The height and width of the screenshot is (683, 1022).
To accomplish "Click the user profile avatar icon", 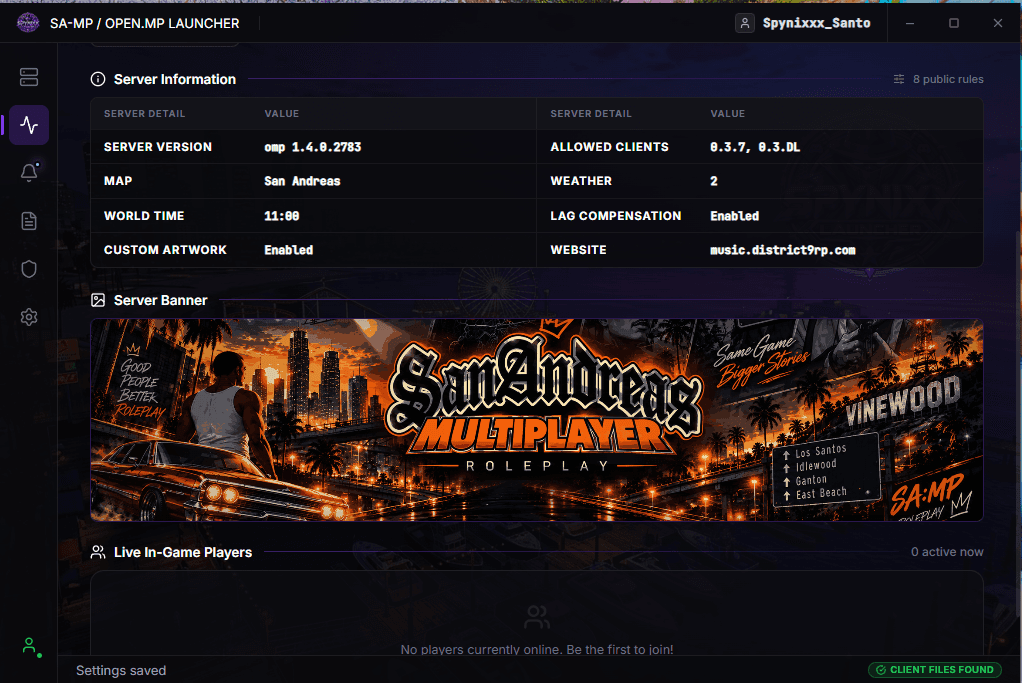I will click(x=744, y=23).
